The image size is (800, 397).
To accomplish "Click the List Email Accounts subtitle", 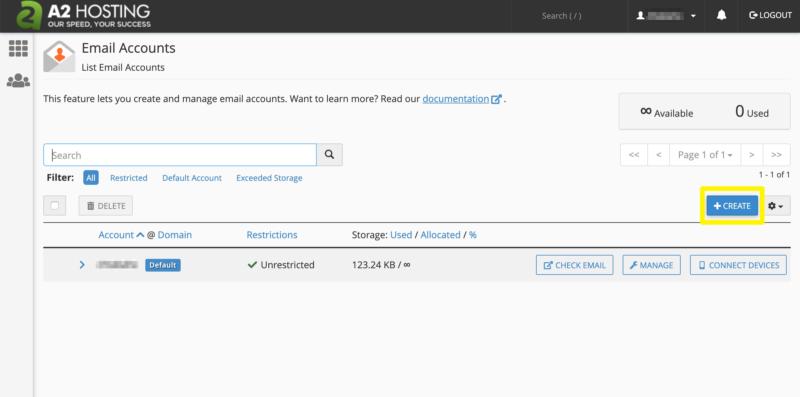I will tap(123, 67).
